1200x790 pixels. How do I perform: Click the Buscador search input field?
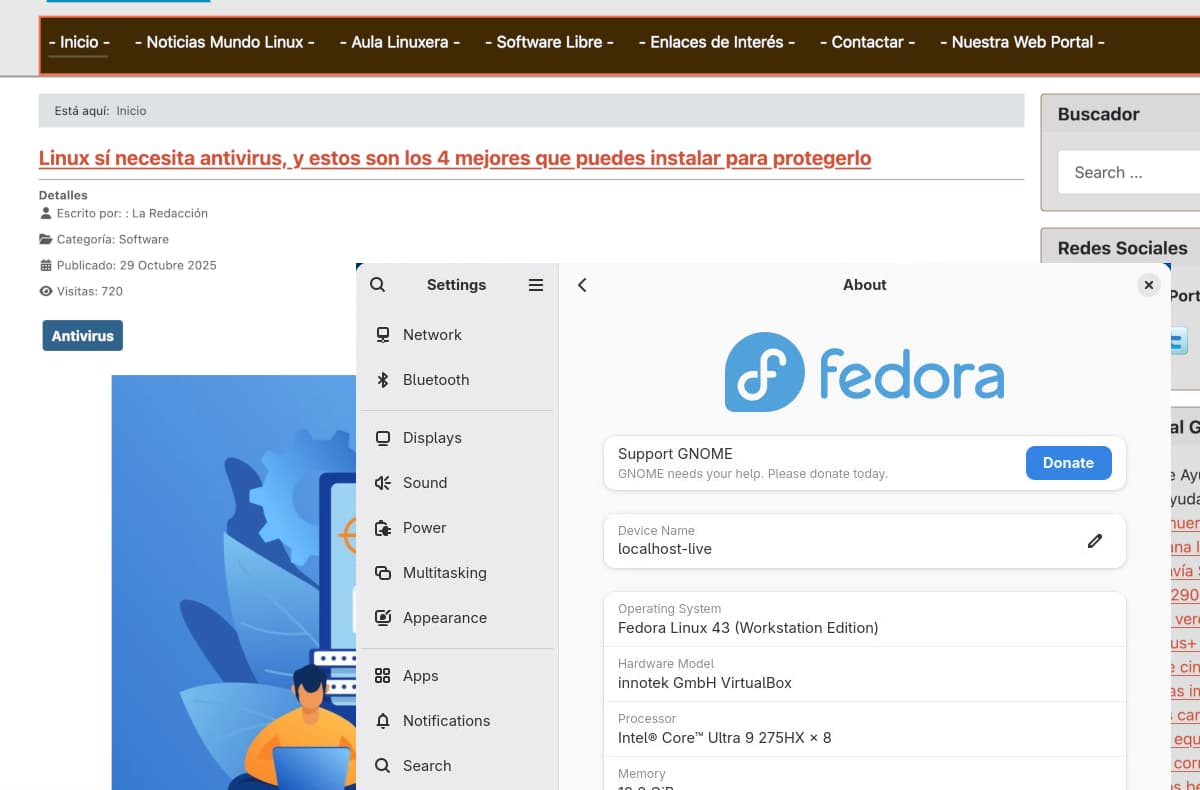1130,172
